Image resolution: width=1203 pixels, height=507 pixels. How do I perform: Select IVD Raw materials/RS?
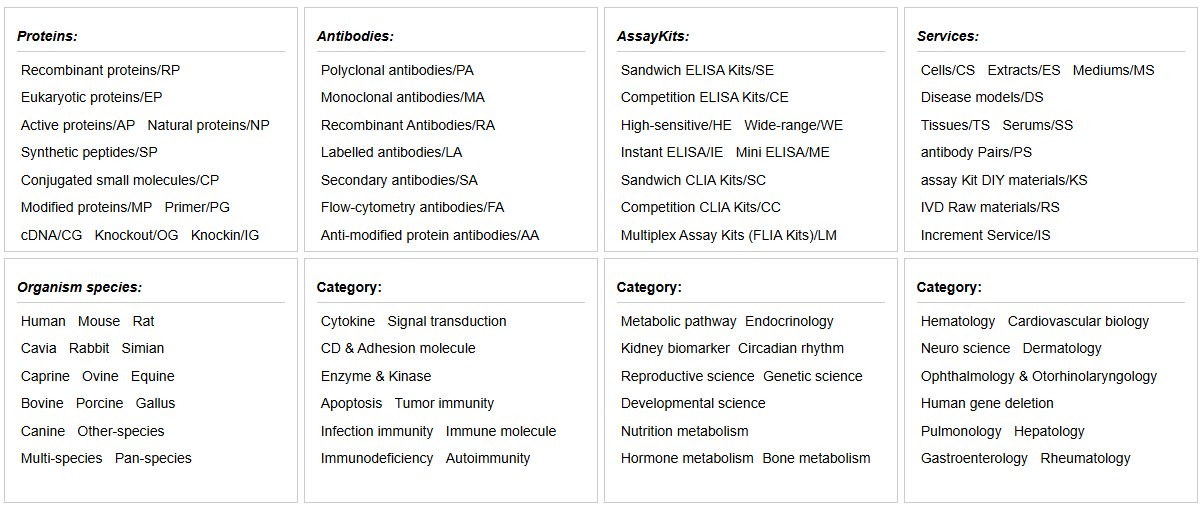(x=990, y=207)
